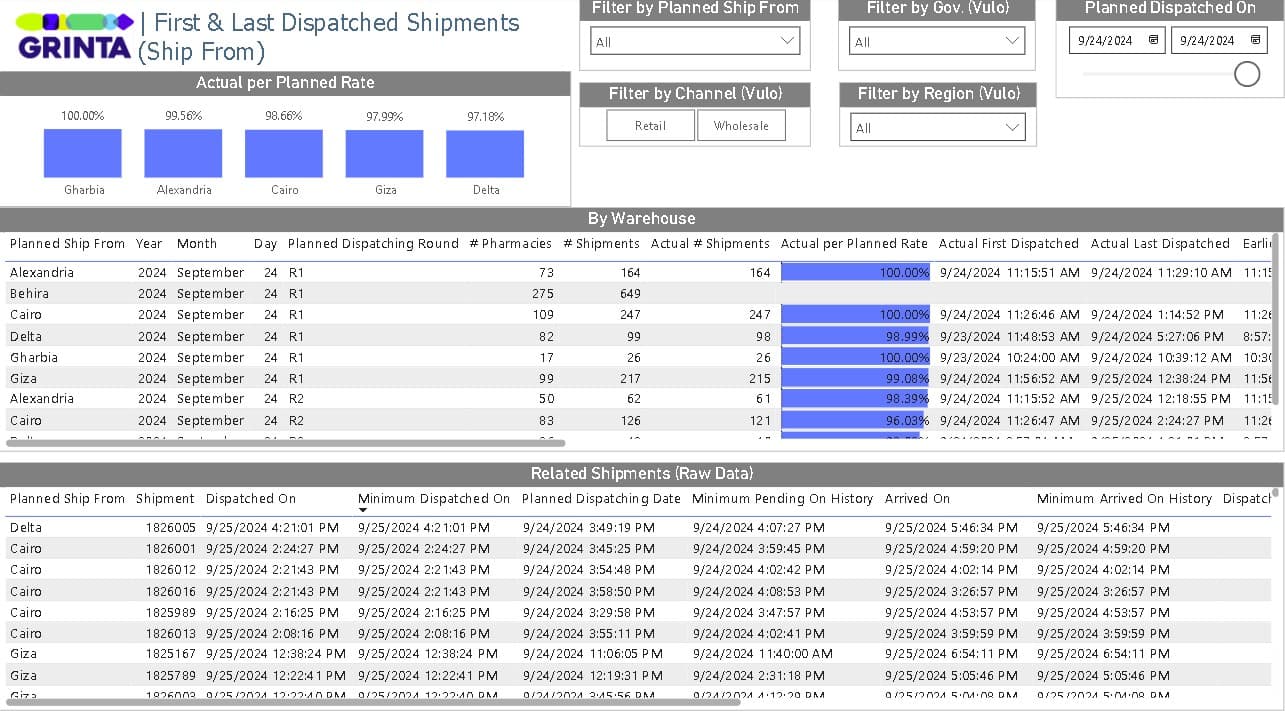
Task: Click the 98.99% rate cell
Action: click(x=855, y=336)
